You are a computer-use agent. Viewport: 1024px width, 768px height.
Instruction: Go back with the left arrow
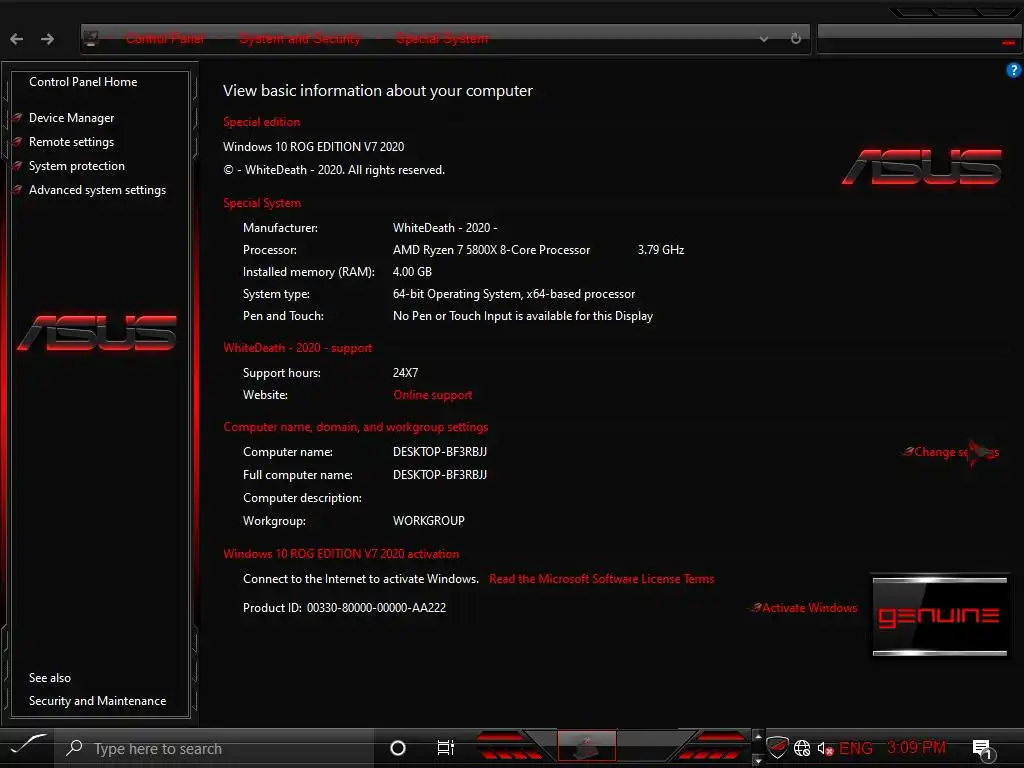(17, 39)
